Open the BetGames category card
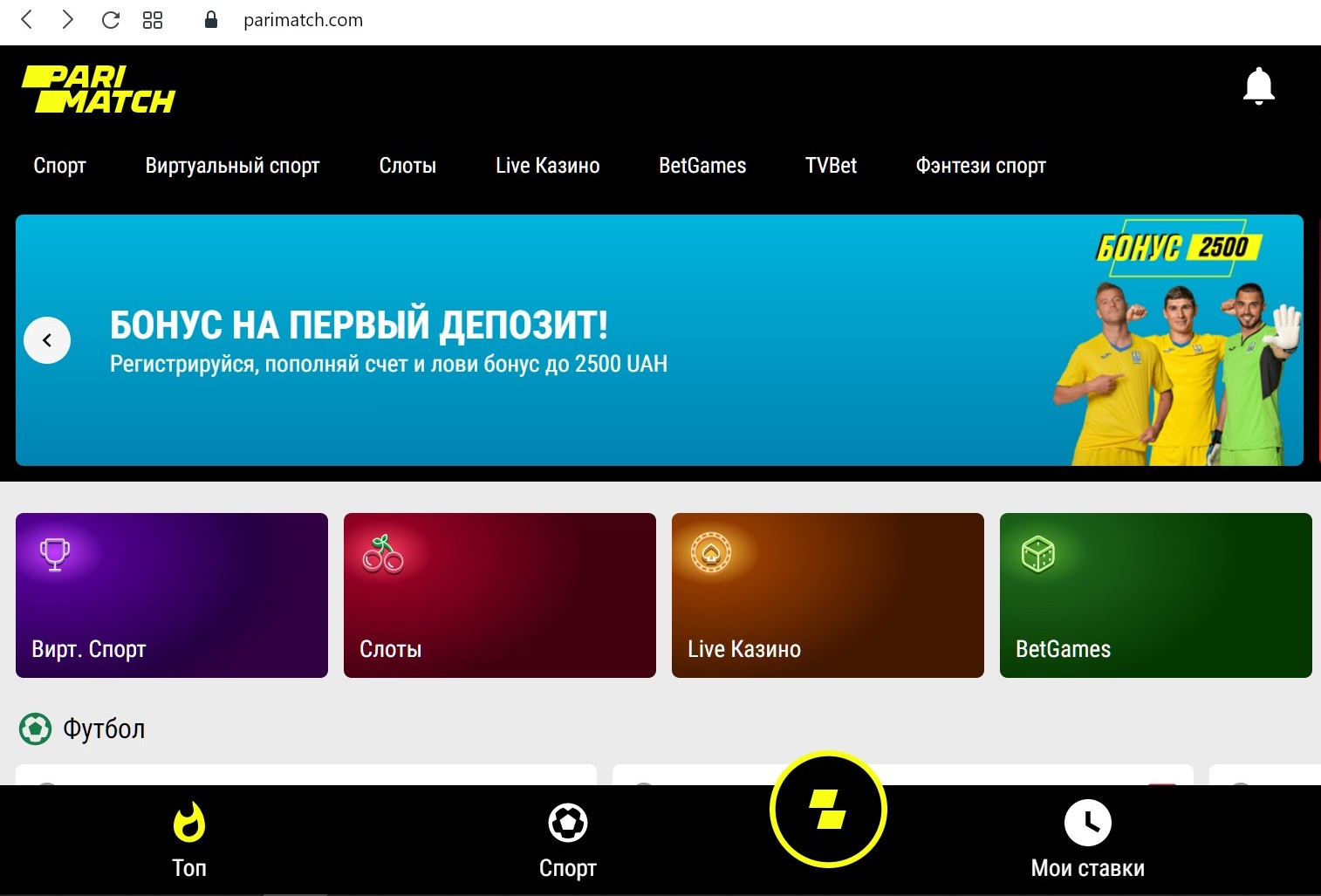Screen dimensions: 1321x896 1156,595
